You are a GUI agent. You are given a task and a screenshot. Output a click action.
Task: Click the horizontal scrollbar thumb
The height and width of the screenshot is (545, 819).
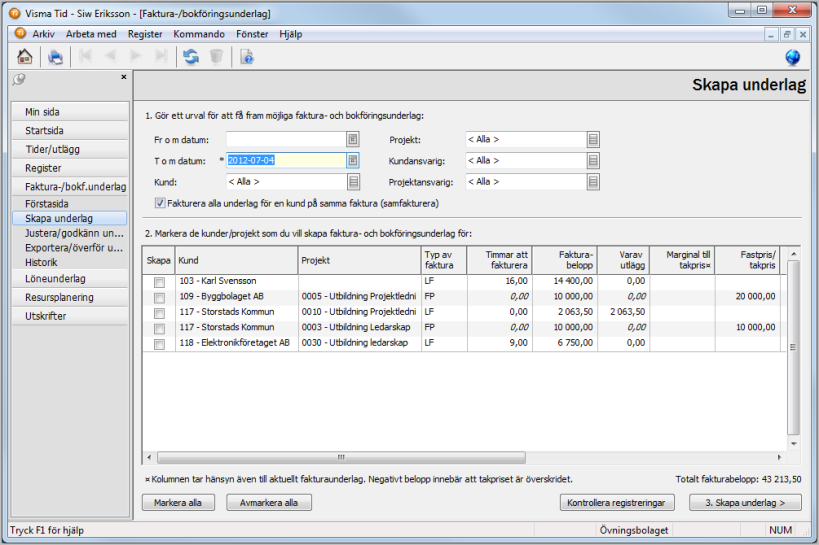coord(341,457)
